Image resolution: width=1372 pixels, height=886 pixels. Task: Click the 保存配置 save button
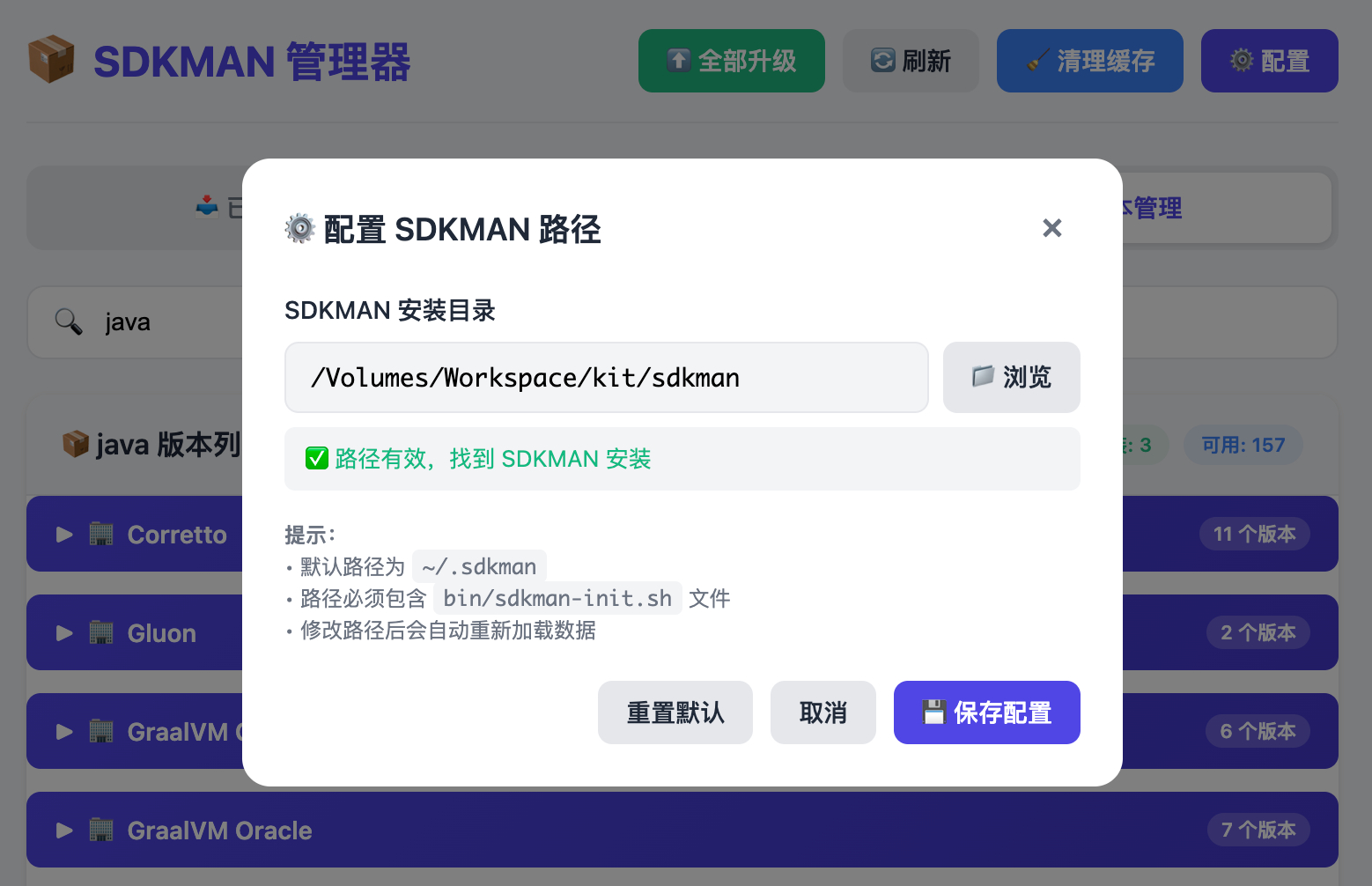[x=986, y=712]
